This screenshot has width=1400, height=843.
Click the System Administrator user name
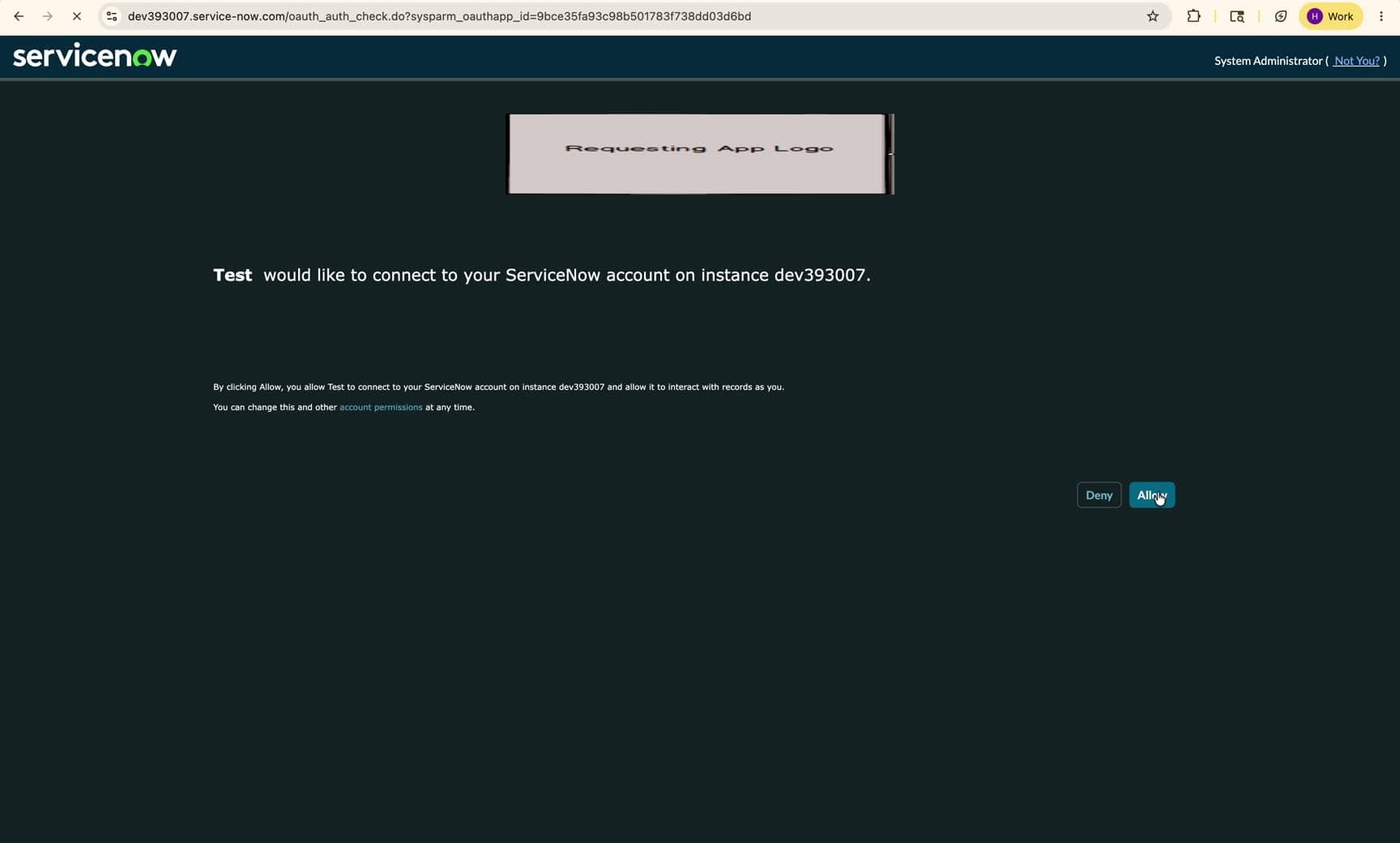pos(1268,61)
